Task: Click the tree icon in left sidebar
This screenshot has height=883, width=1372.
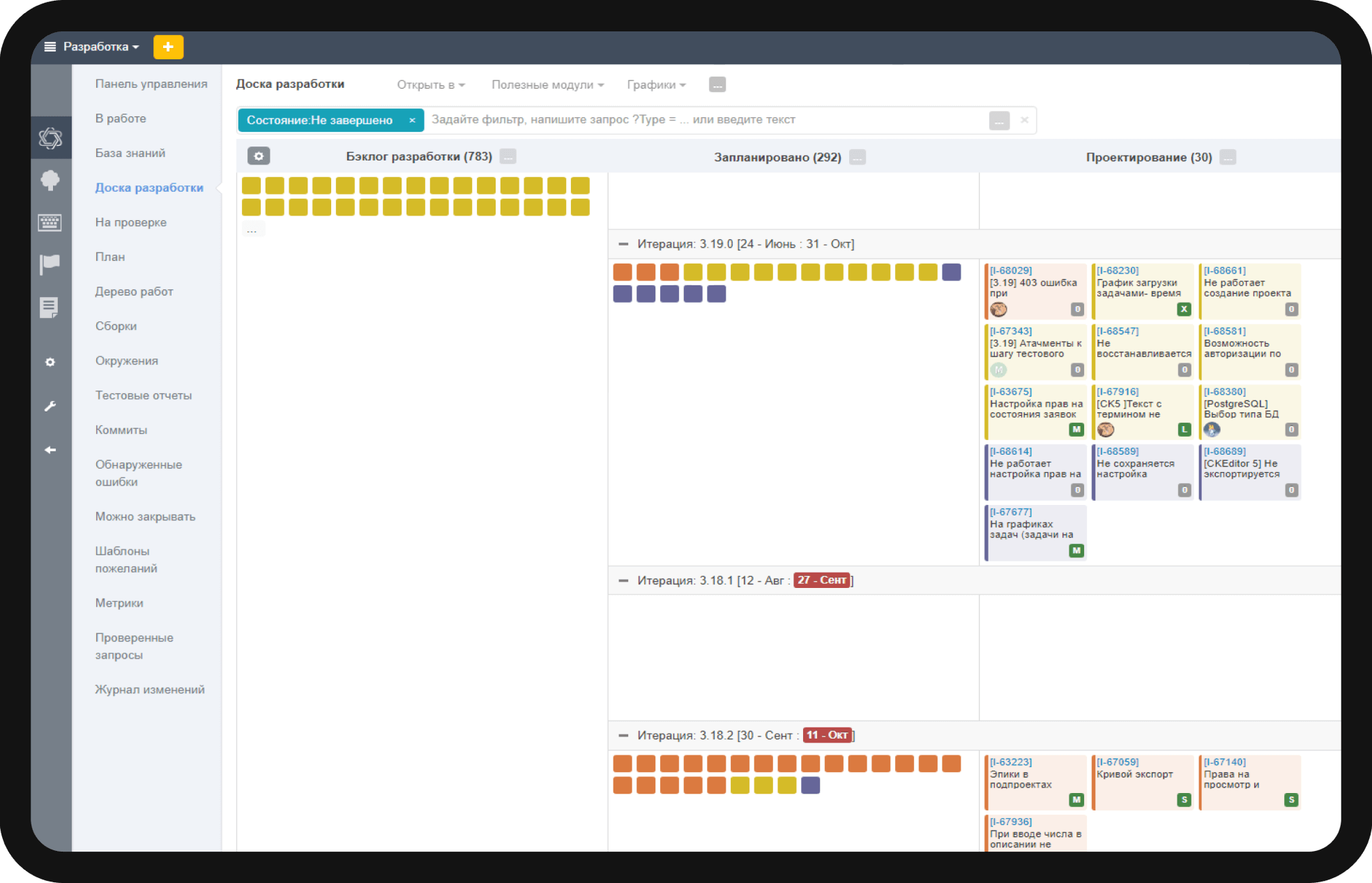Action: 50,180
